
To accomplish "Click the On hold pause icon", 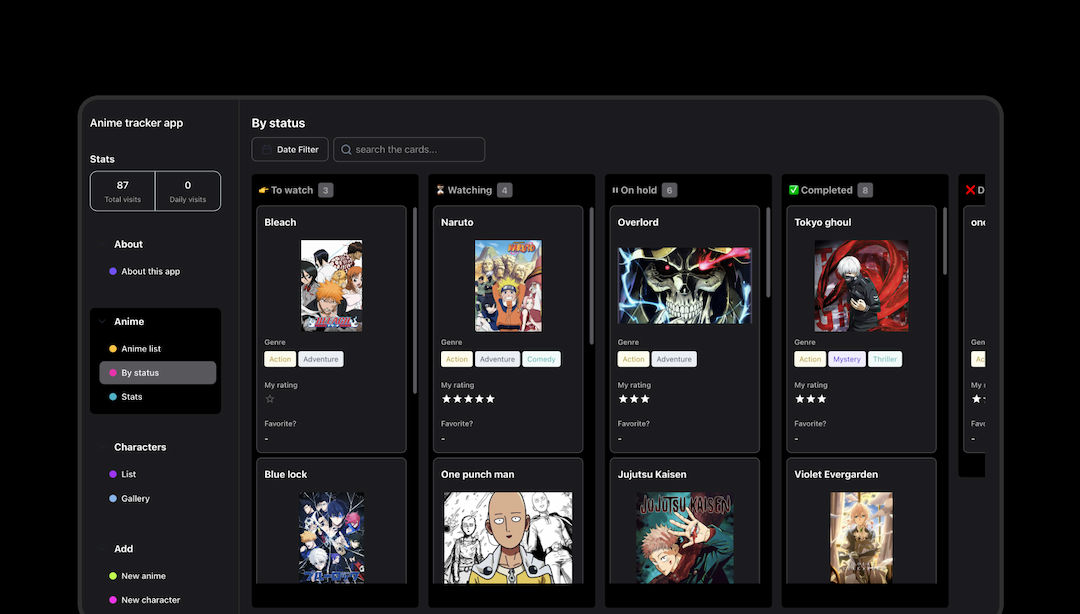I will (614, 189).
